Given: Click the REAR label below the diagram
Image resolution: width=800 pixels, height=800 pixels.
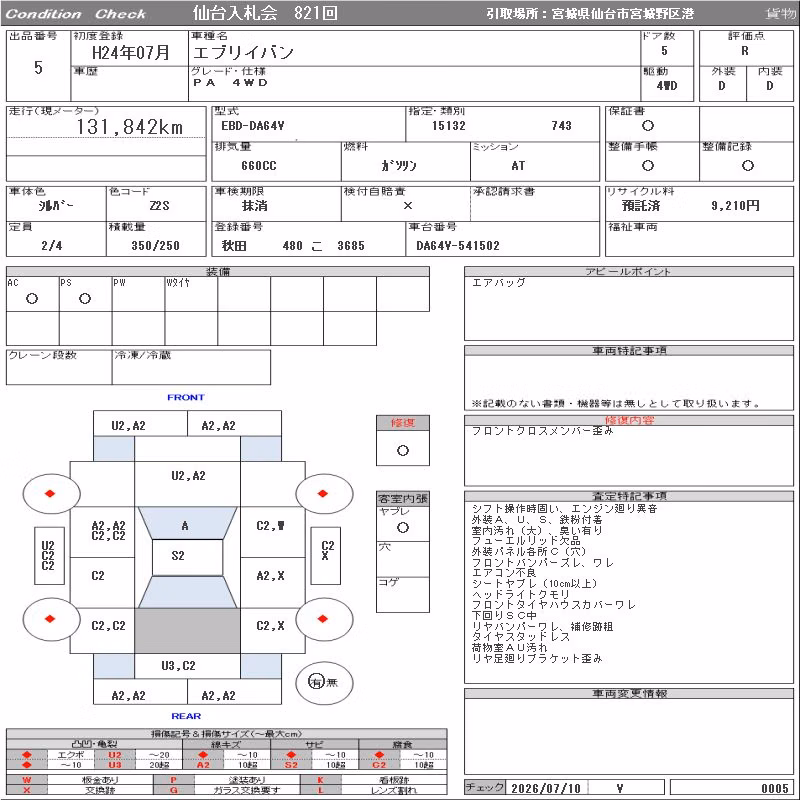Looking at the screenshot, I should tap(186, 716).
